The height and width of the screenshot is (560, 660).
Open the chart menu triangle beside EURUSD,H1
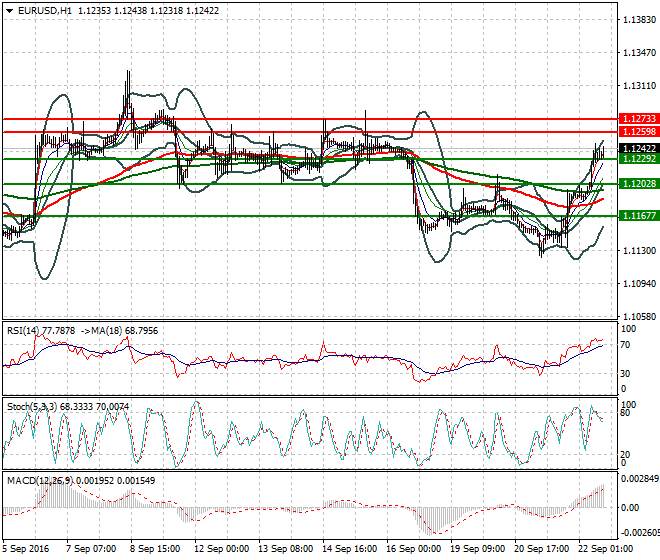tap(10, 11)
